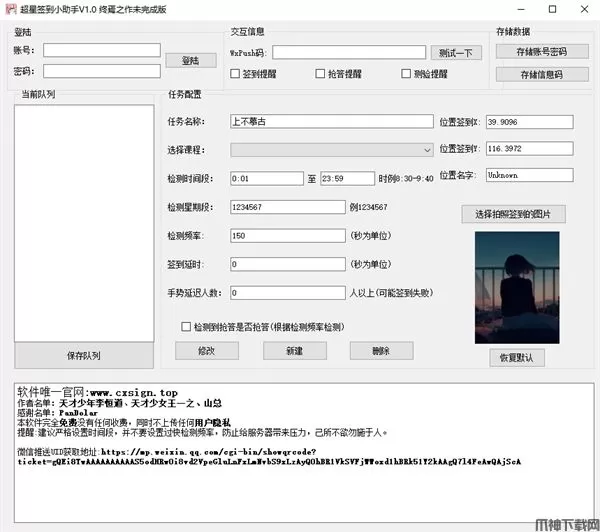The image size is (600, 532).
Task: Edit the end time field showing 23:59
Action: click(x=347, y=179)
